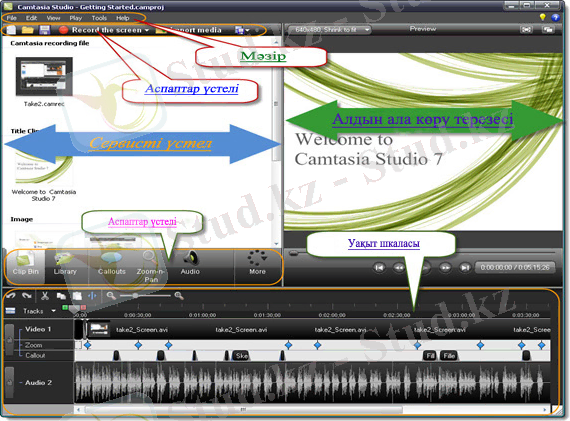Viewport: 570px width, 421px height.
Task: Toggle full screen preview icon
Action: 526,30
